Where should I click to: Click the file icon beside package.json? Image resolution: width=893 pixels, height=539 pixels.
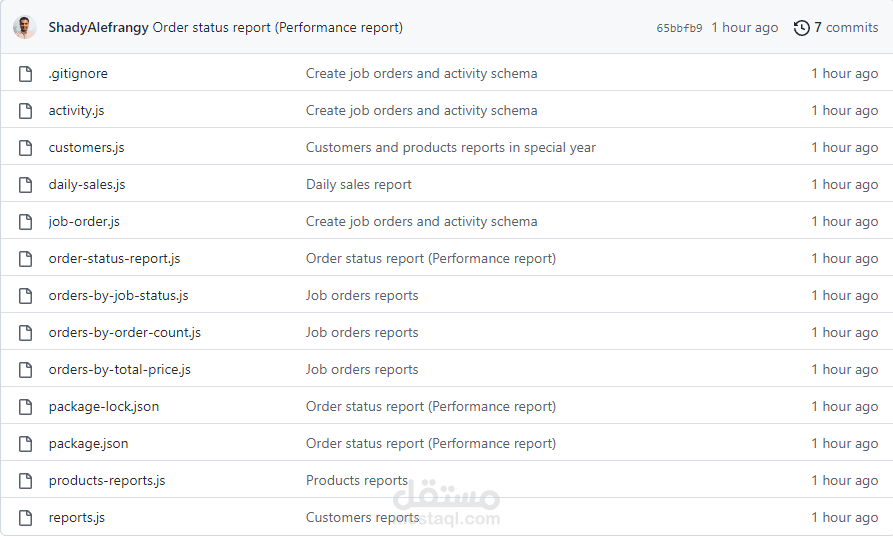tap(26, 444)
